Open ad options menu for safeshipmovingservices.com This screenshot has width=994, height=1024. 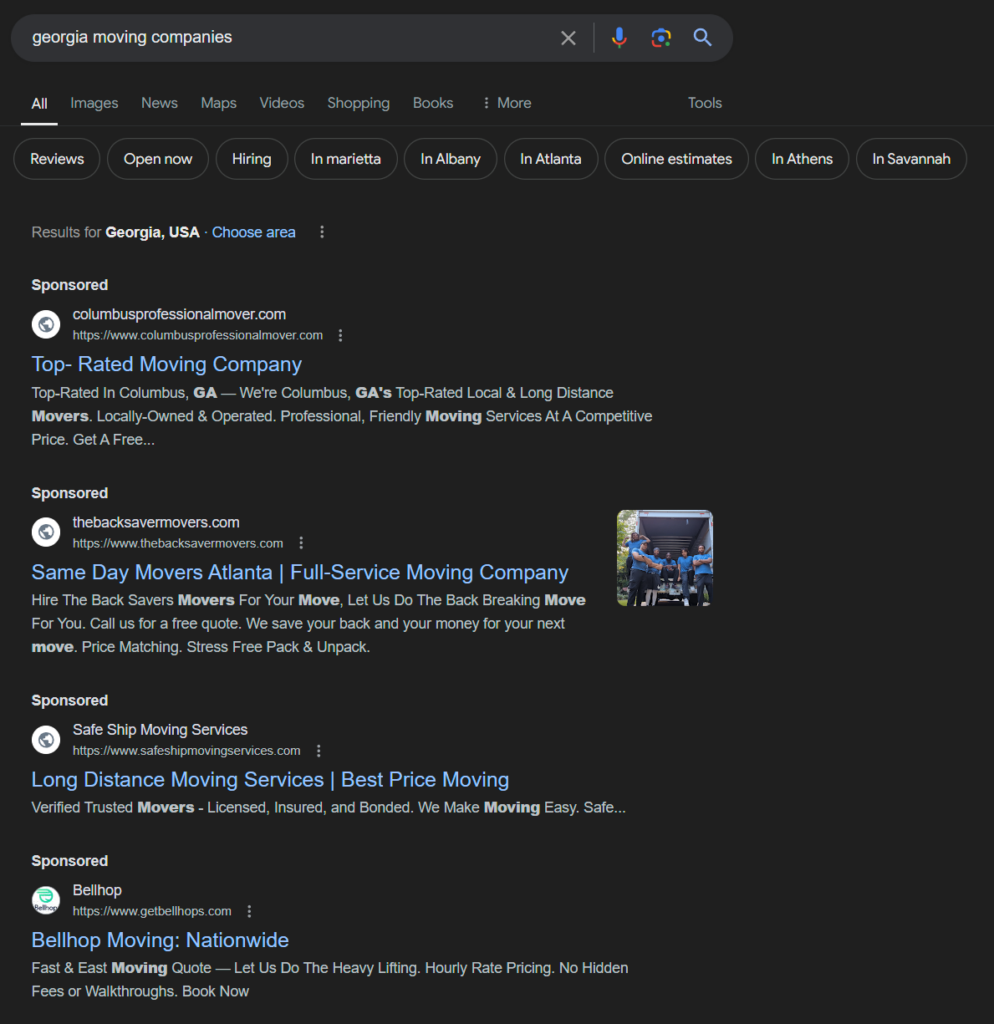point(319,751)
